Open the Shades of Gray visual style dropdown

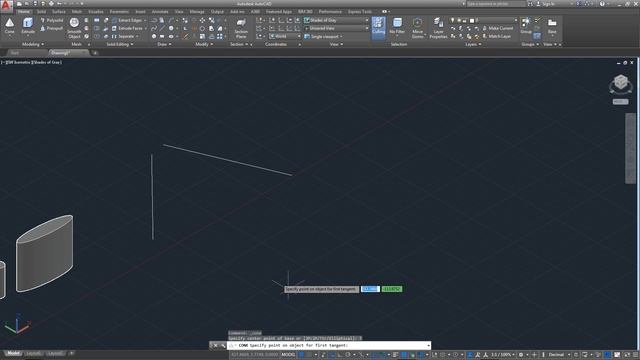click(x=336, y=20)
